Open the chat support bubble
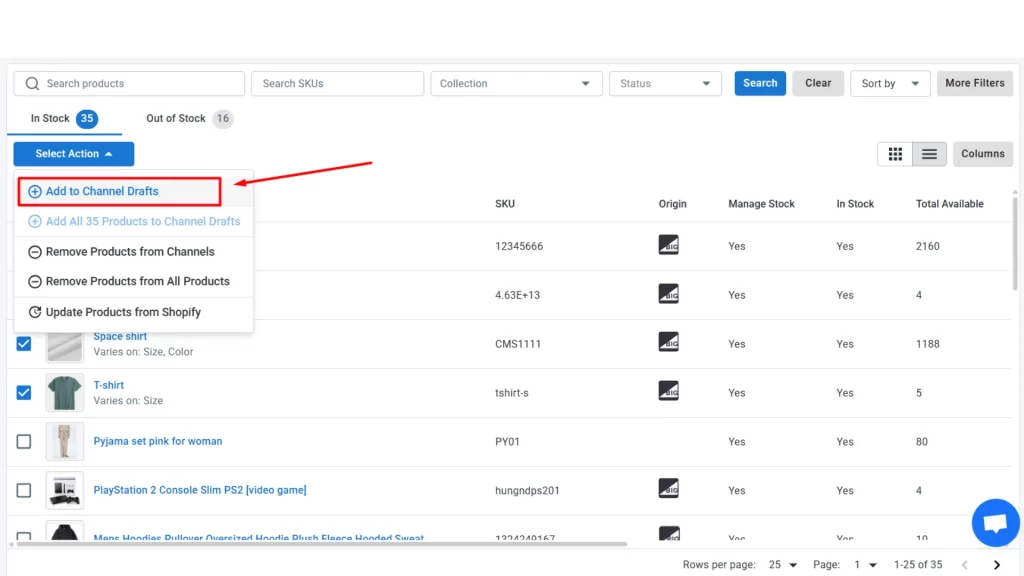 [x=995, y=523]
